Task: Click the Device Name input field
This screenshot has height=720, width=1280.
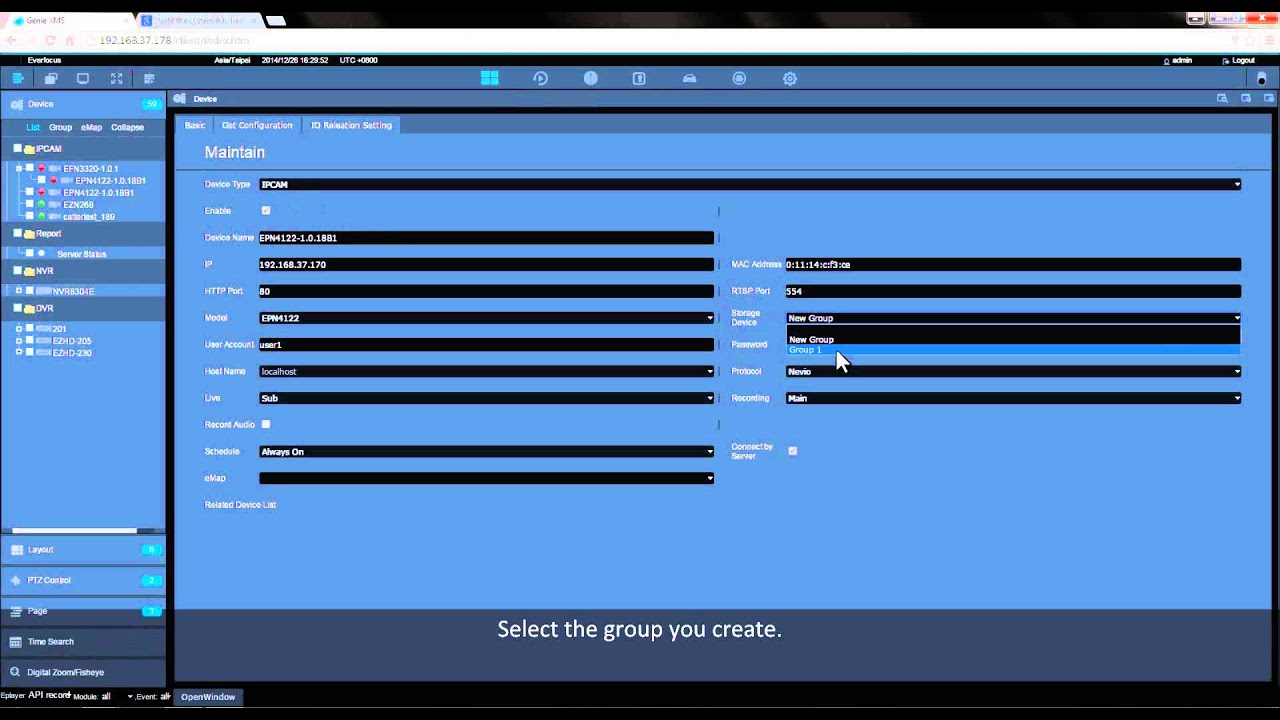Action: tap(486, 238)
